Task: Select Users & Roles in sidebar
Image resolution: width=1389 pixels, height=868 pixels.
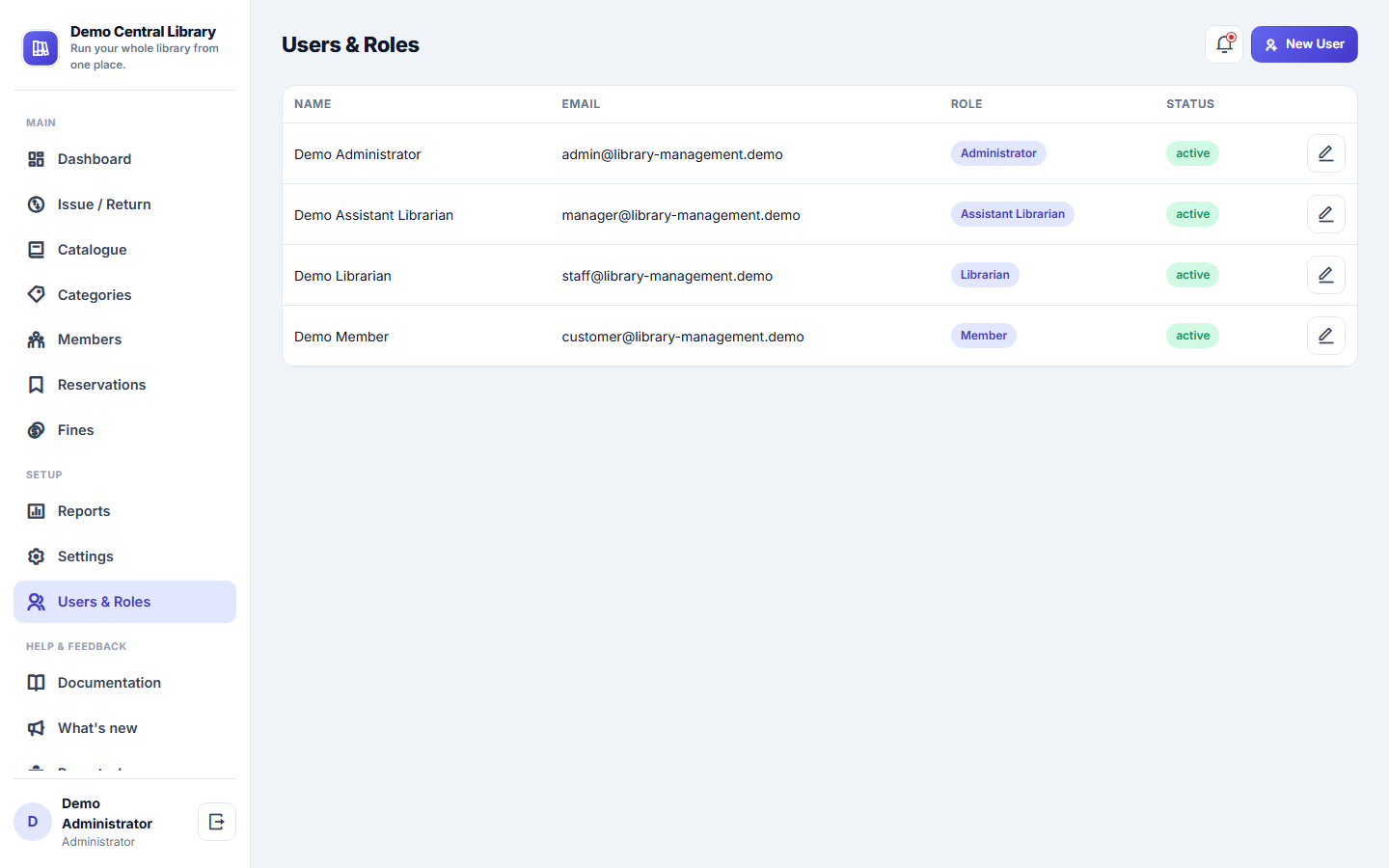Action: pos(124,602)
